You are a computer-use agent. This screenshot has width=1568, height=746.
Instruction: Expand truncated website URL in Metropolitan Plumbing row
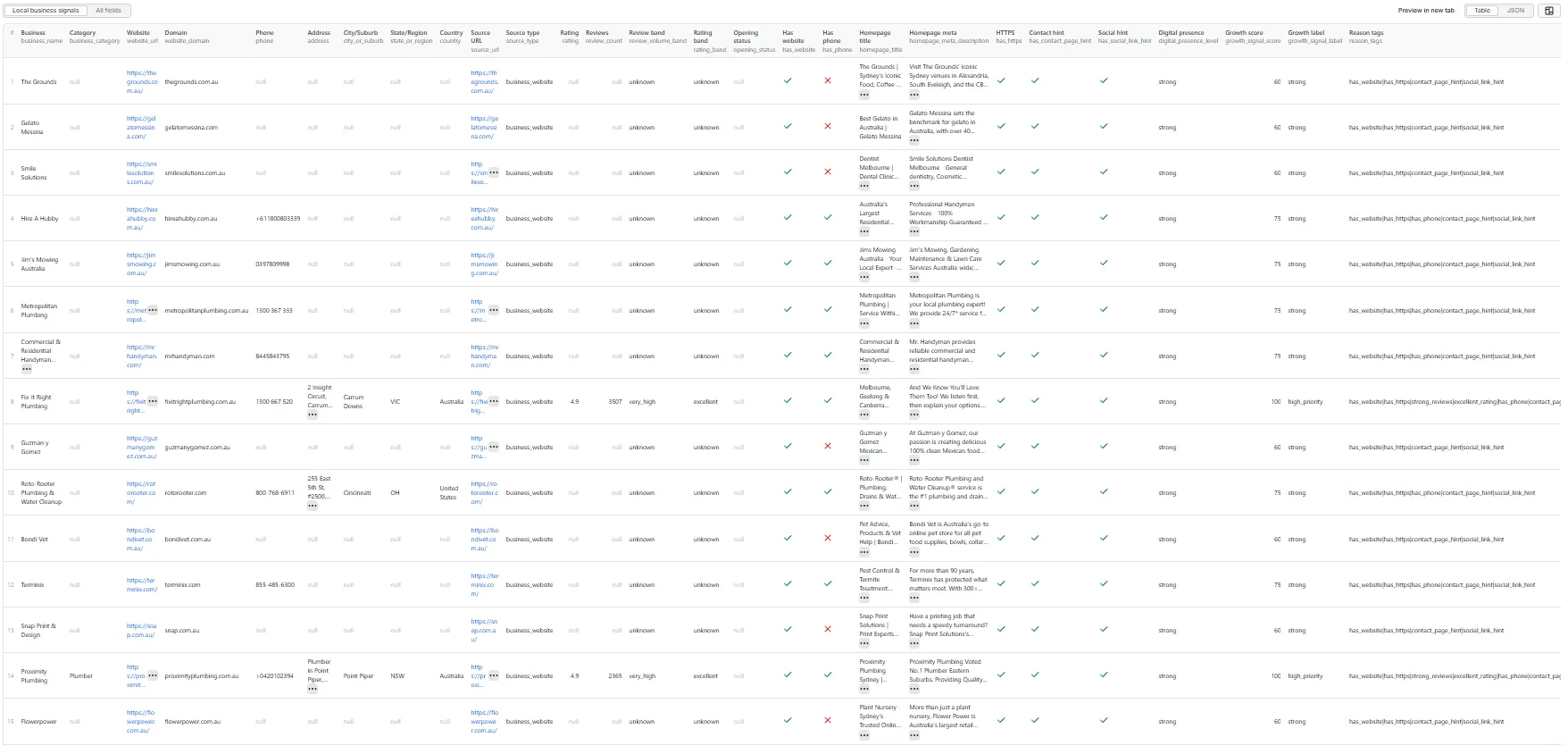[153, 310]
